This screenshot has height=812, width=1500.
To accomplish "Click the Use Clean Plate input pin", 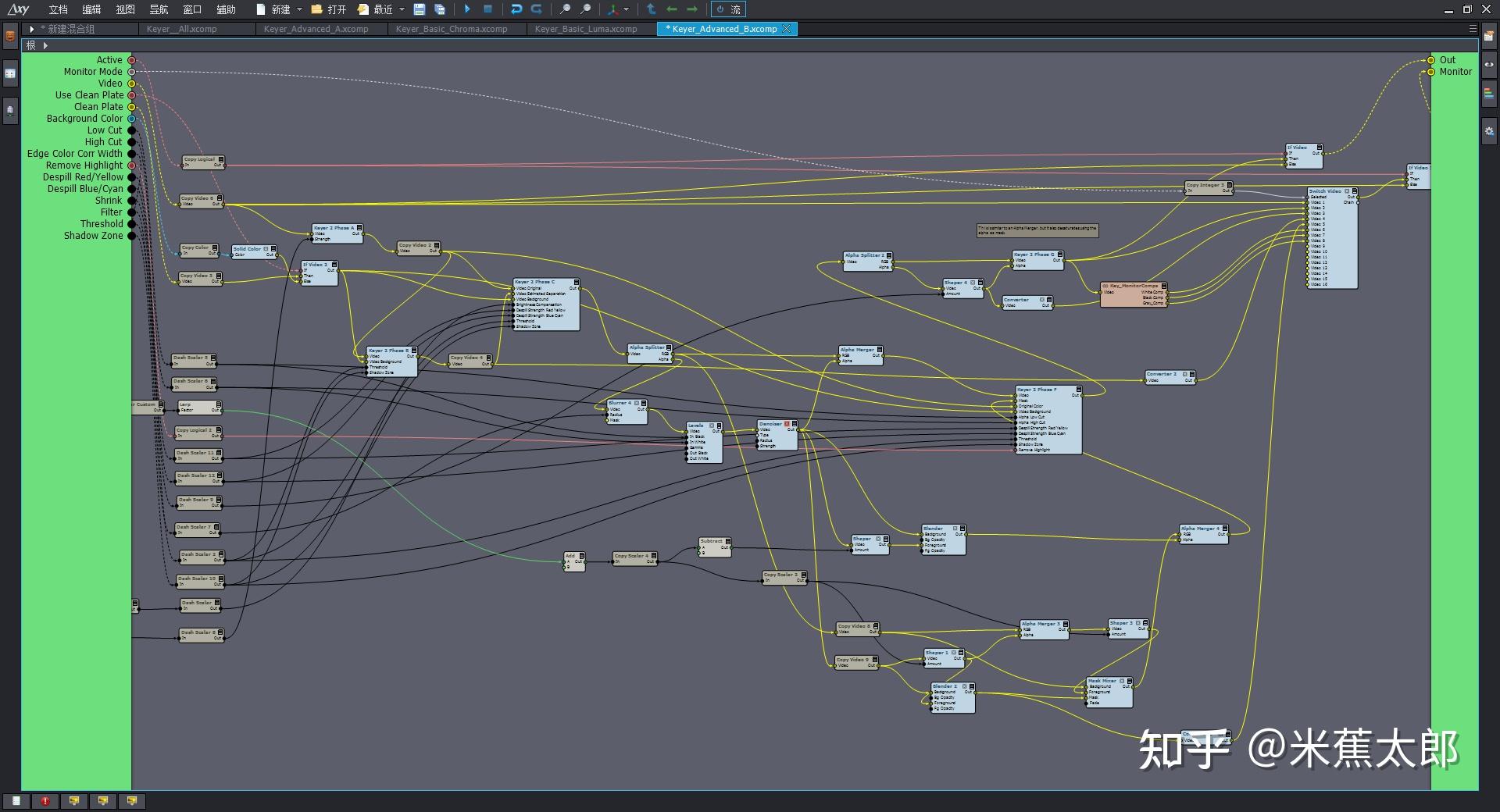I will pos(131,95).
